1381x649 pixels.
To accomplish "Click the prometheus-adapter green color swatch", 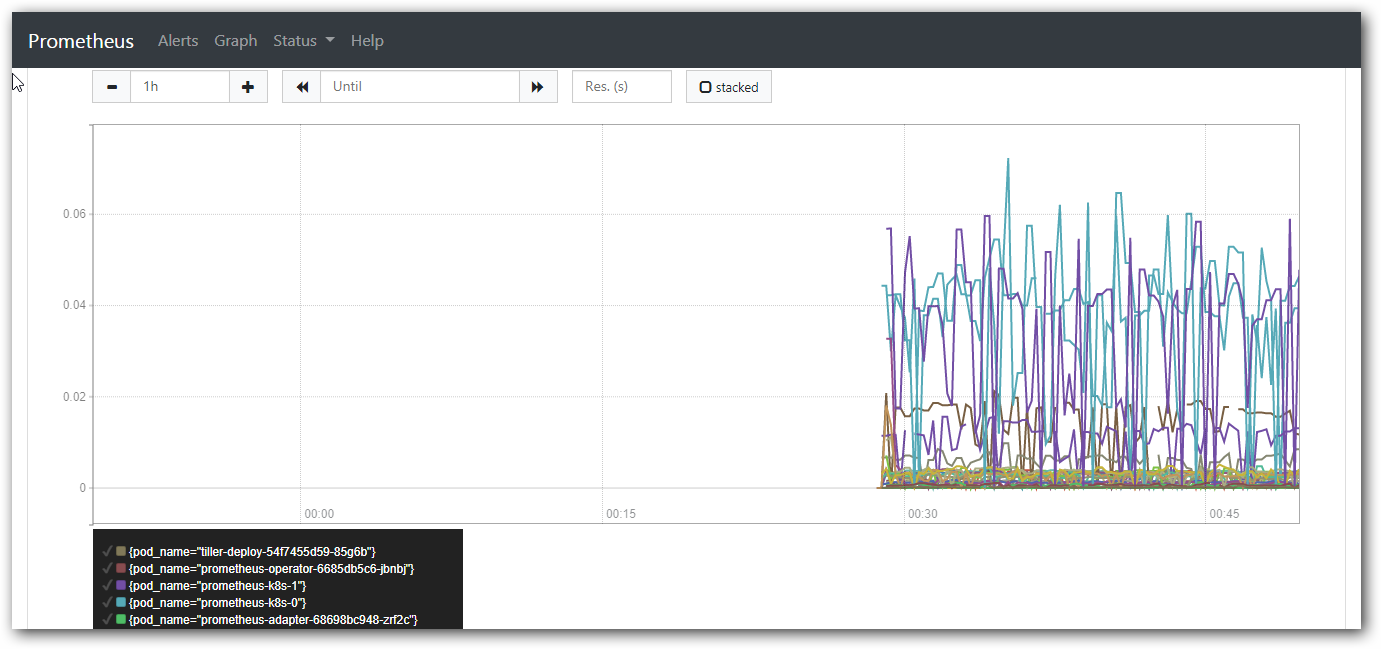I will (121, 619).
